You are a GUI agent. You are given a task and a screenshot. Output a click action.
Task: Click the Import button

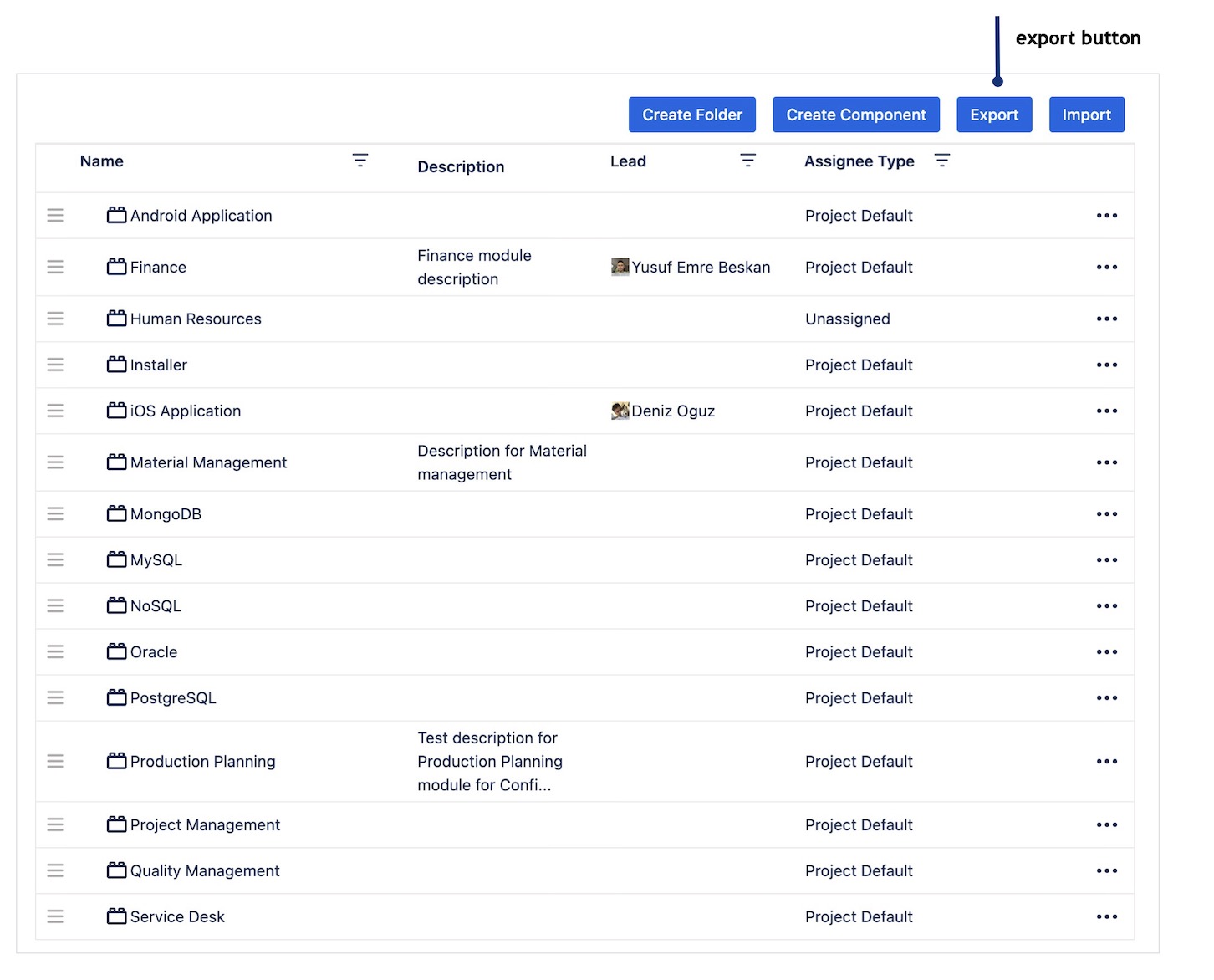point(1087,115)
